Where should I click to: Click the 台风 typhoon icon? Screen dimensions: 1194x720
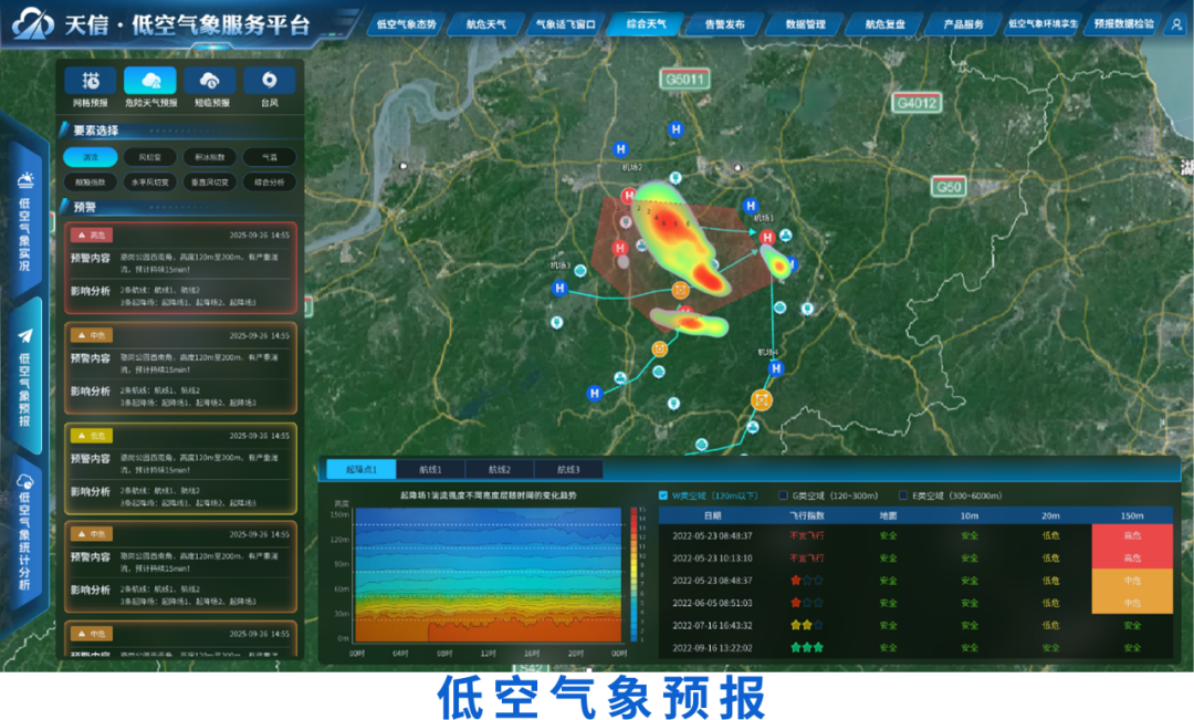(x=269, y=81)
